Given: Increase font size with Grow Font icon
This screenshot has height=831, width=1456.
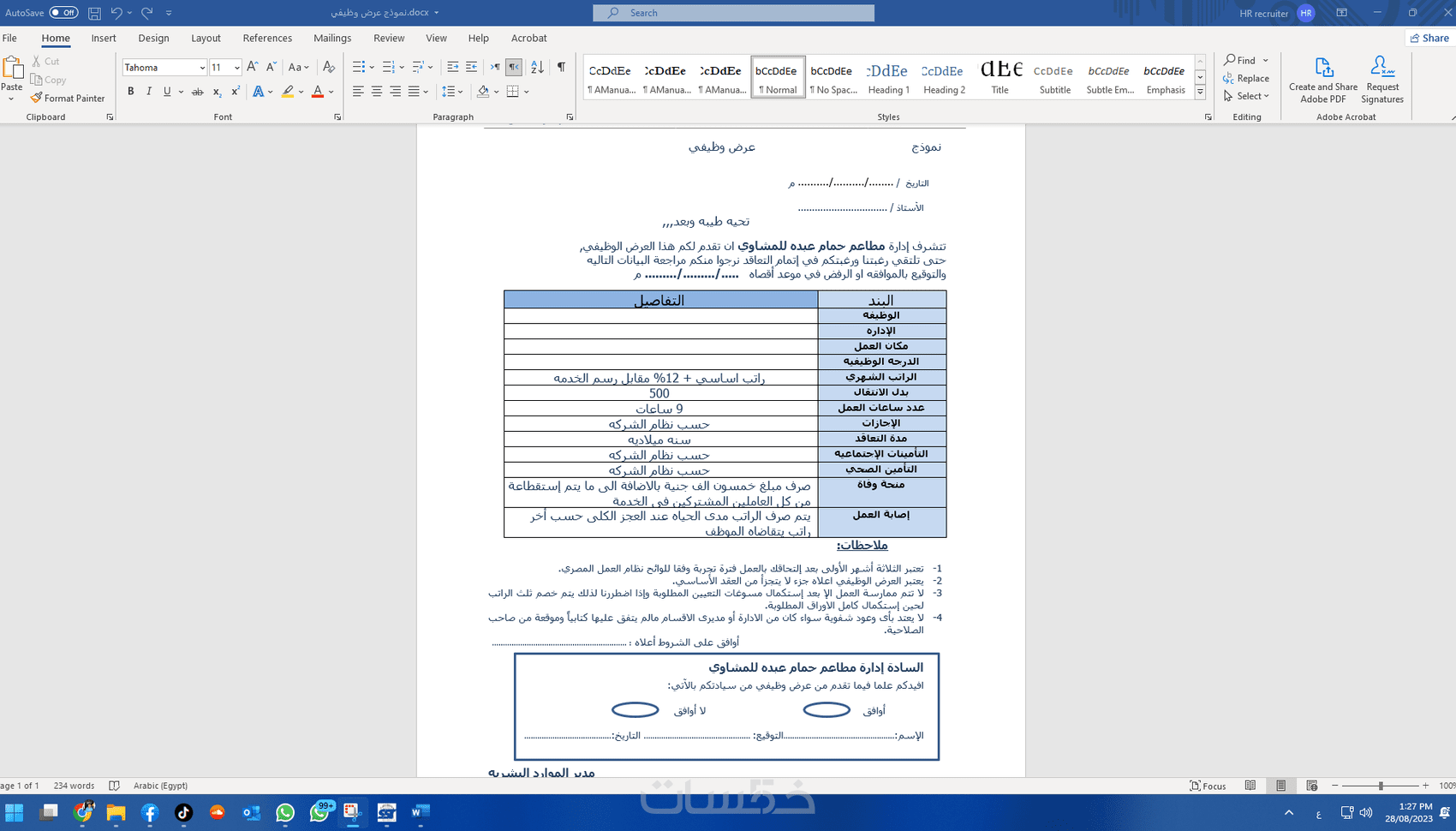Looking at the screenshot, I should (252, 67).
